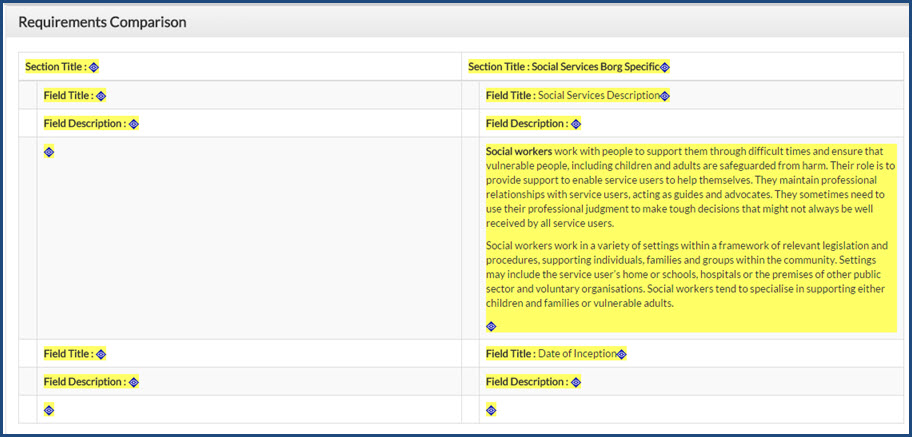The width and height of the screenshot is (912, 437).
Task: Click the Social Services Borg Specific section title text
Action: click(595, 67)
